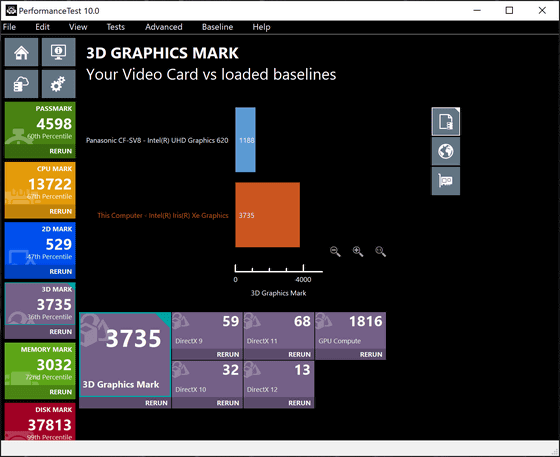Open the Tests menu
This screenshot has width=560, height=457.
(116, 27)
